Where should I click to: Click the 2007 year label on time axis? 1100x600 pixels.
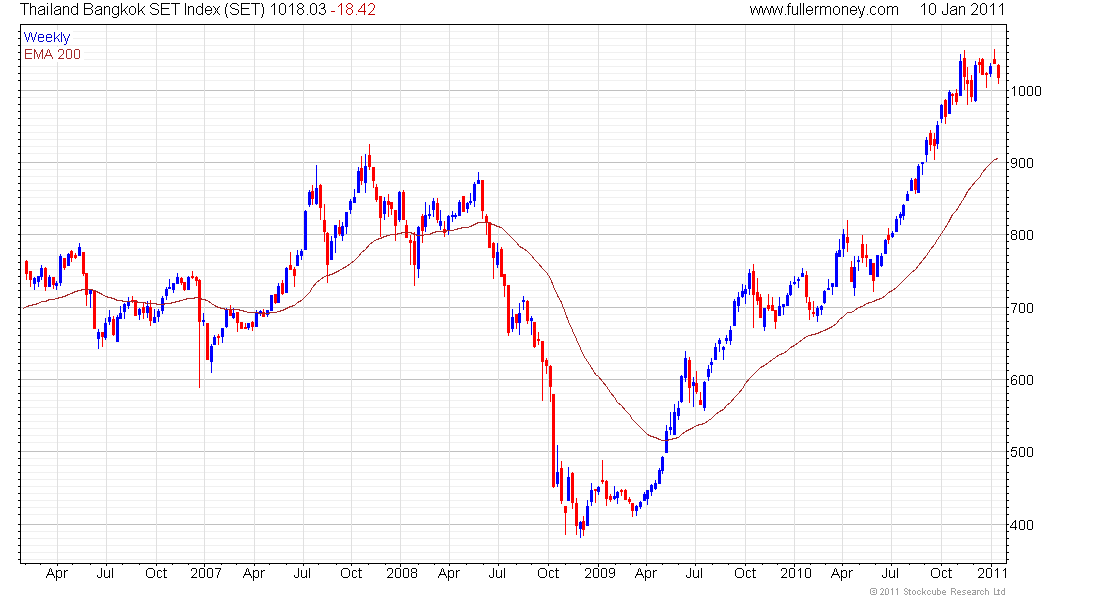(206, 573)
